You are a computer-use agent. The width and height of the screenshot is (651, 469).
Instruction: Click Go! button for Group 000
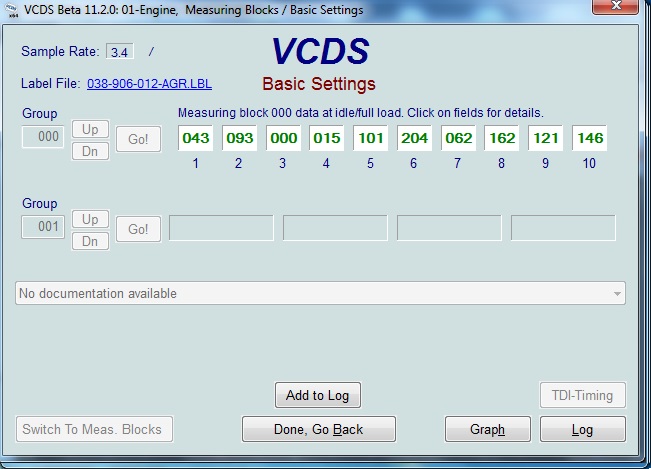(x=138, y=139)
